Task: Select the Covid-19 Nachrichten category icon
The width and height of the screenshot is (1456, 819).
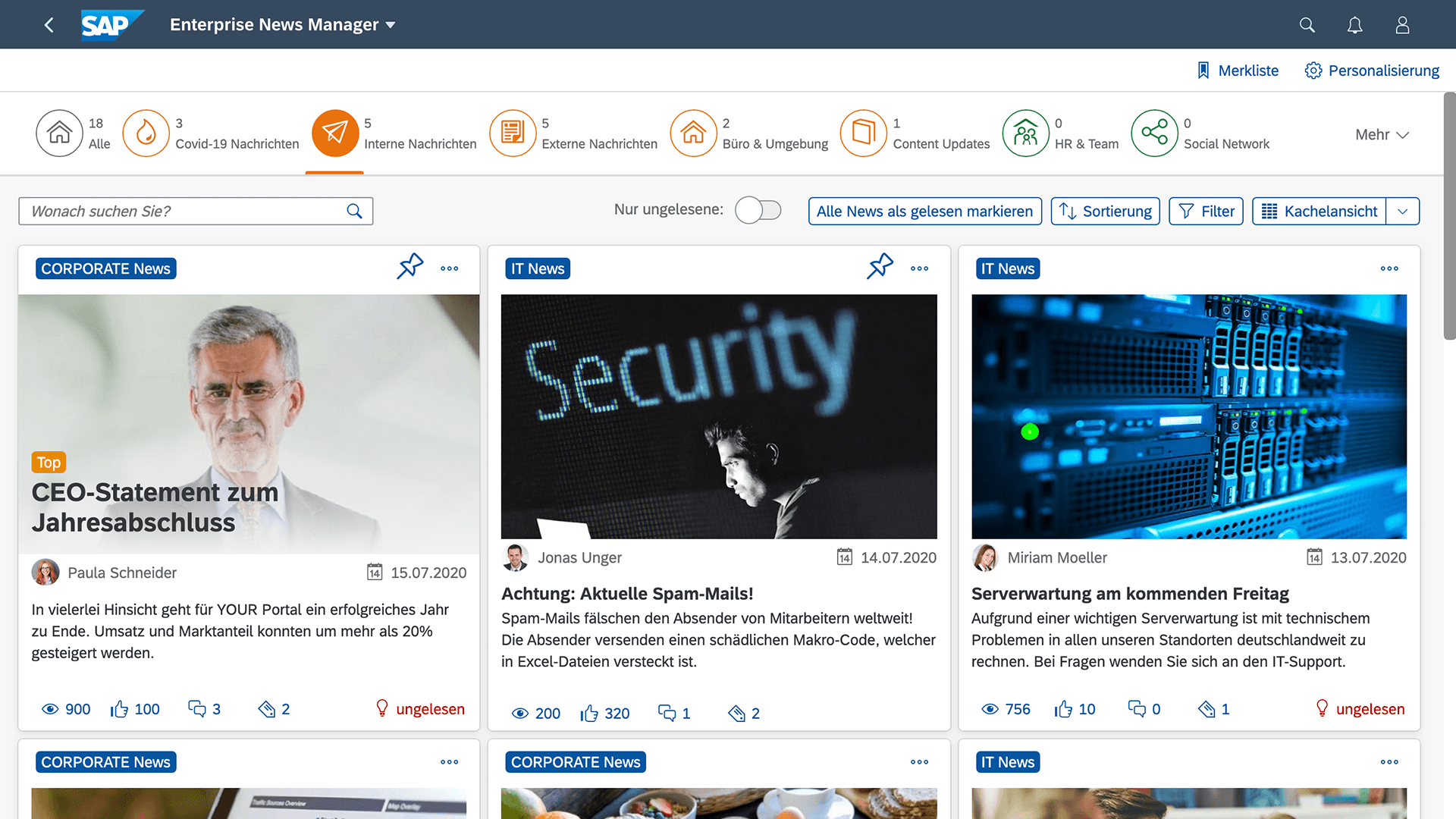Action: 146,133
